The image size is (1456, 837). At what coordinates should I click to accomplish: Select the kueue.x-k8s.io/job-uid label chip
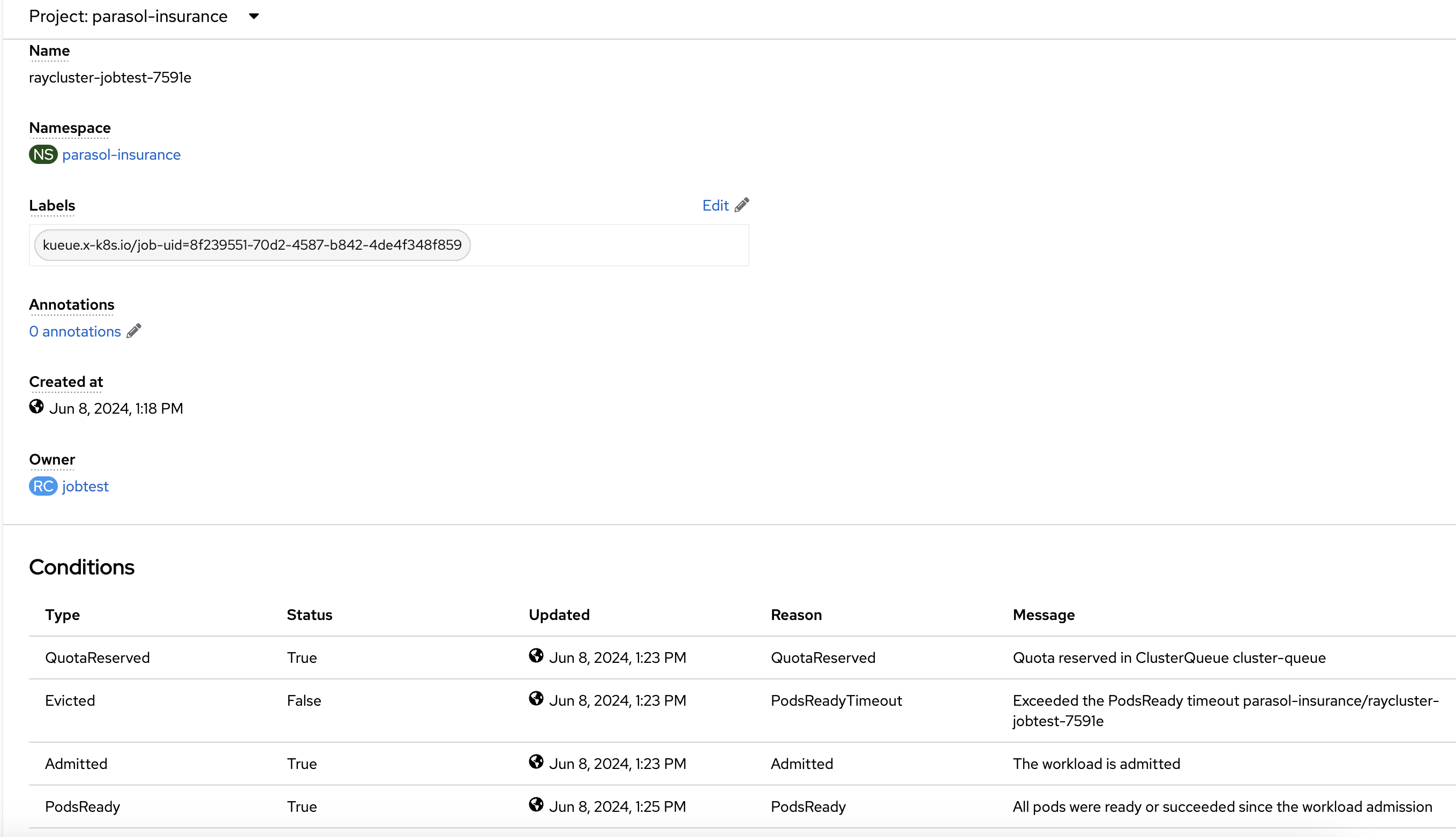(x=252, y=245)
